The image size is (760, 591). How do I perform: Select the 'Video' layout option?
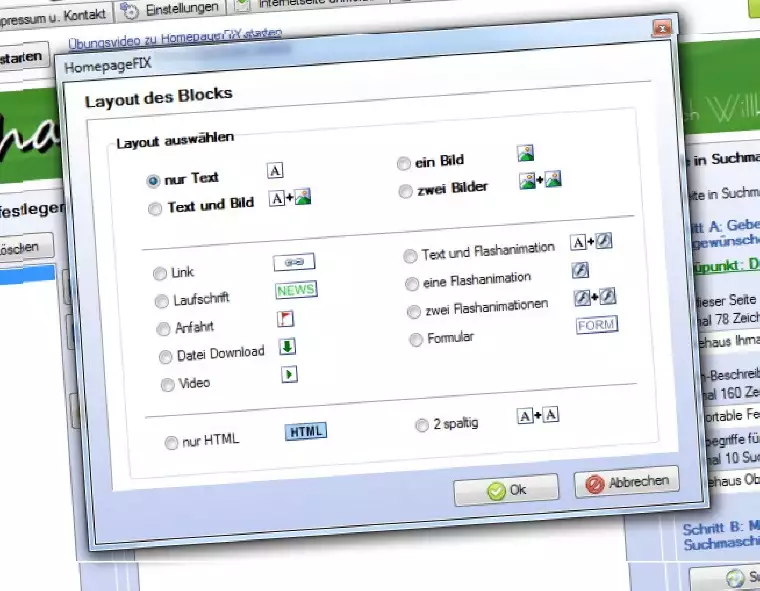168,385
